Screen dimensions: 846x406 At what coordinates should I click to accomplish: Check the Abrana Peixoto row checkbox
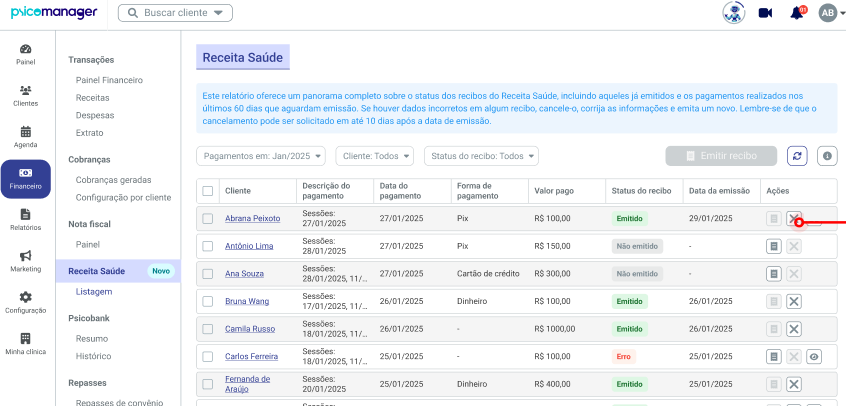pyautogui.click(x=208, y=219)
